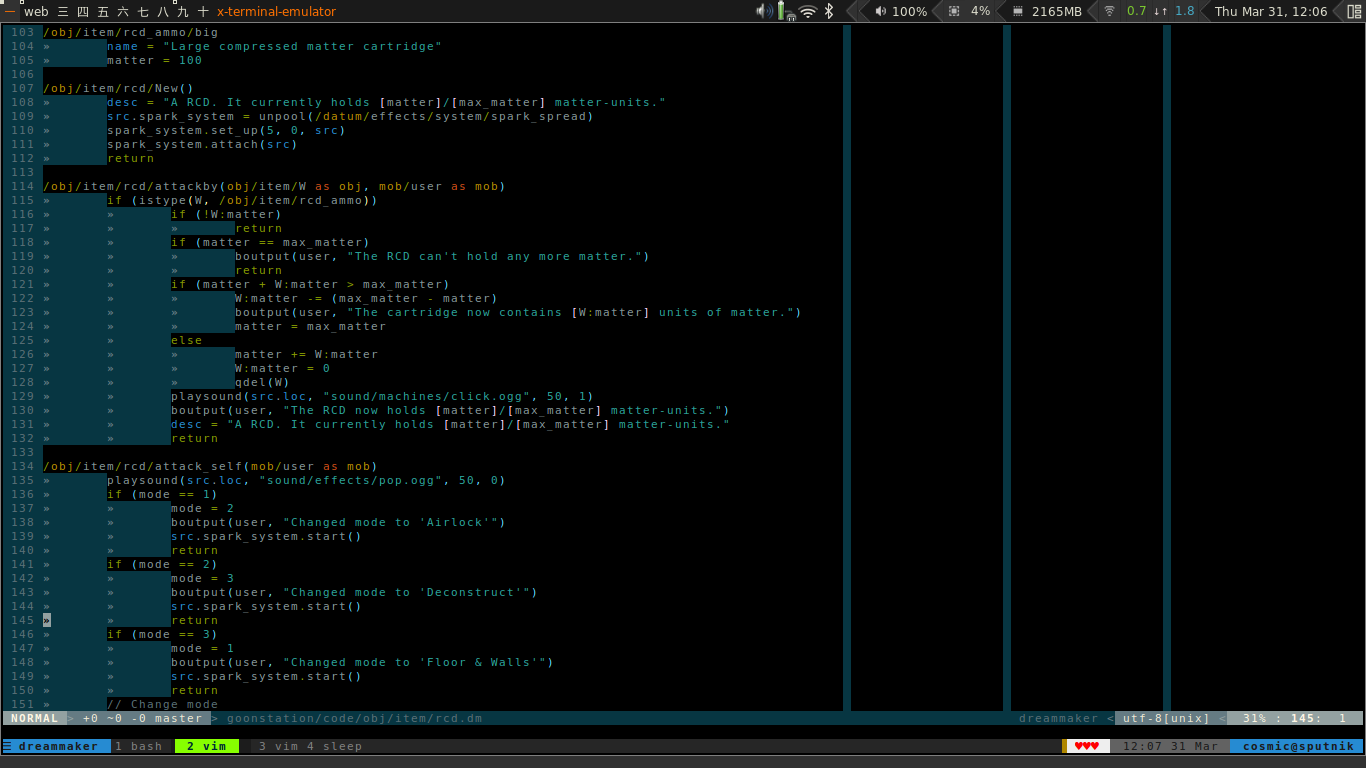Click the highlighted cursor on line 145
This screenshot has height=768, width=1366.
point(46,620)
